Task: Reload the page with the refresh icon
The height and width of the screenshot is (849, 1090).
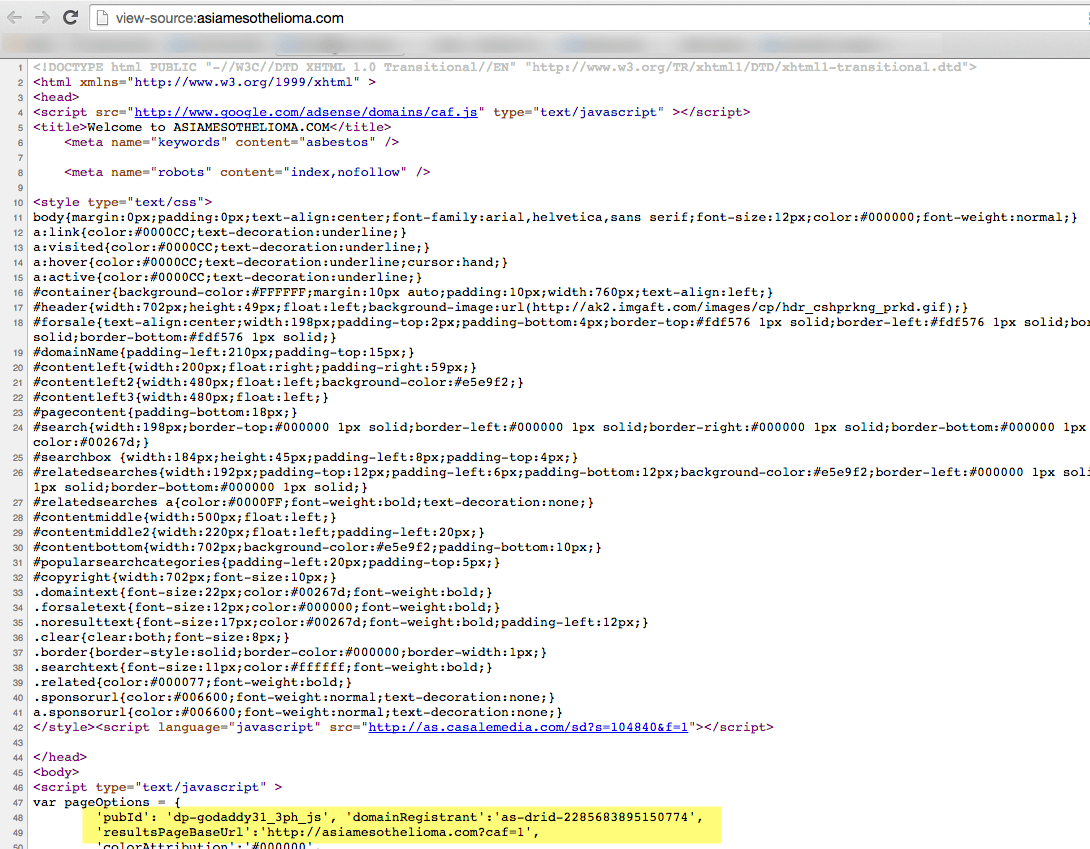Action: [69, 17]
